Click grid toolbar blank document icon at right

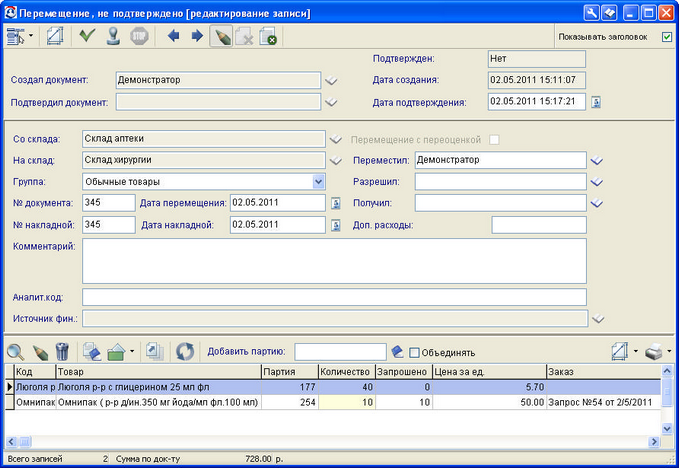coord(620,352)
